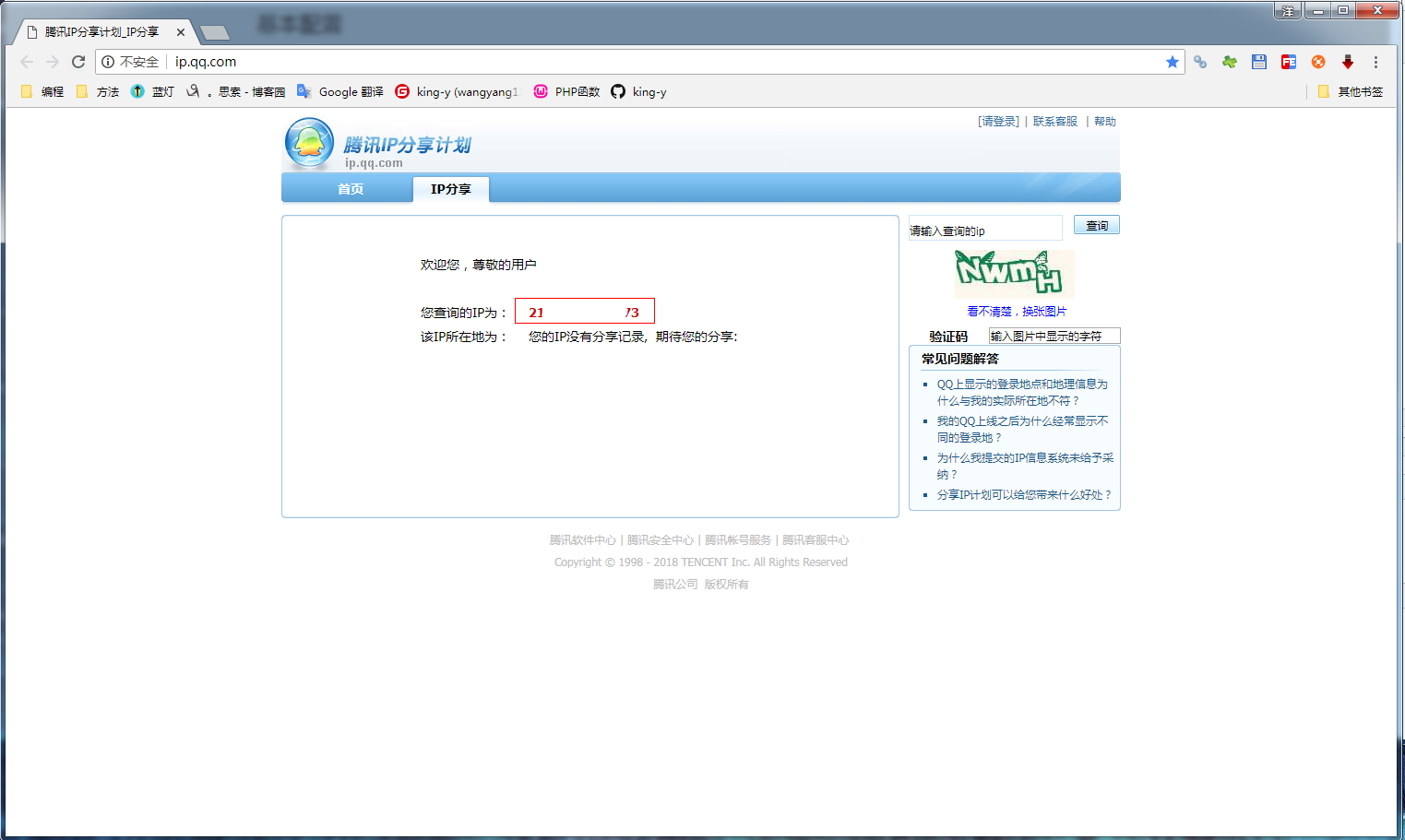
Task: Open the king-y (wangyang) bookmark
Action: coord(458,91)
